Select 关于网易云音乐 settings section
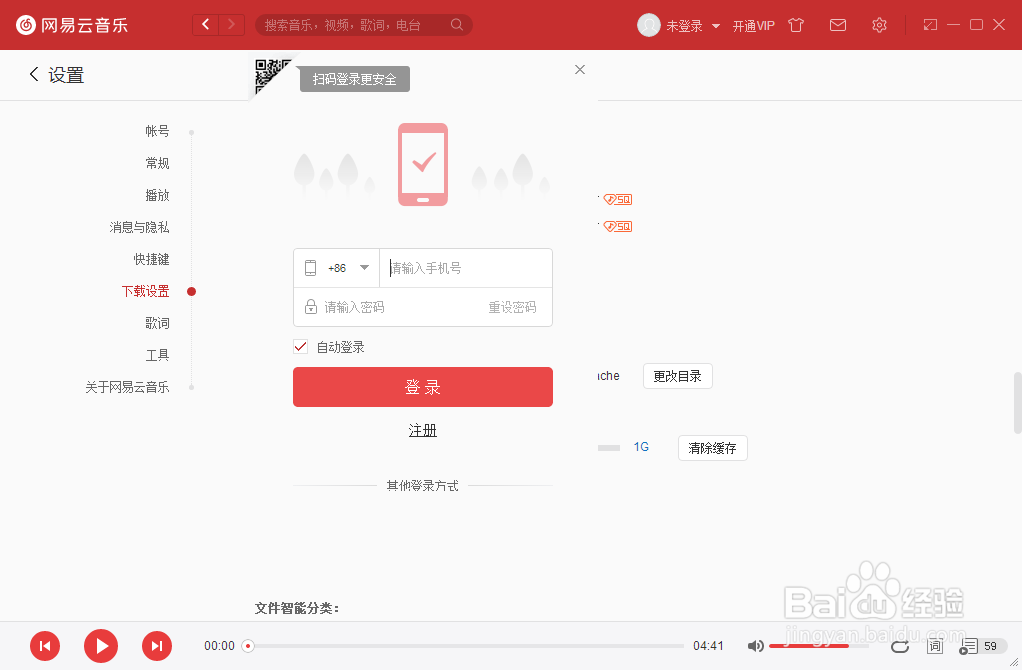Viewport: 1022px width, 670px height. (127, 386)
